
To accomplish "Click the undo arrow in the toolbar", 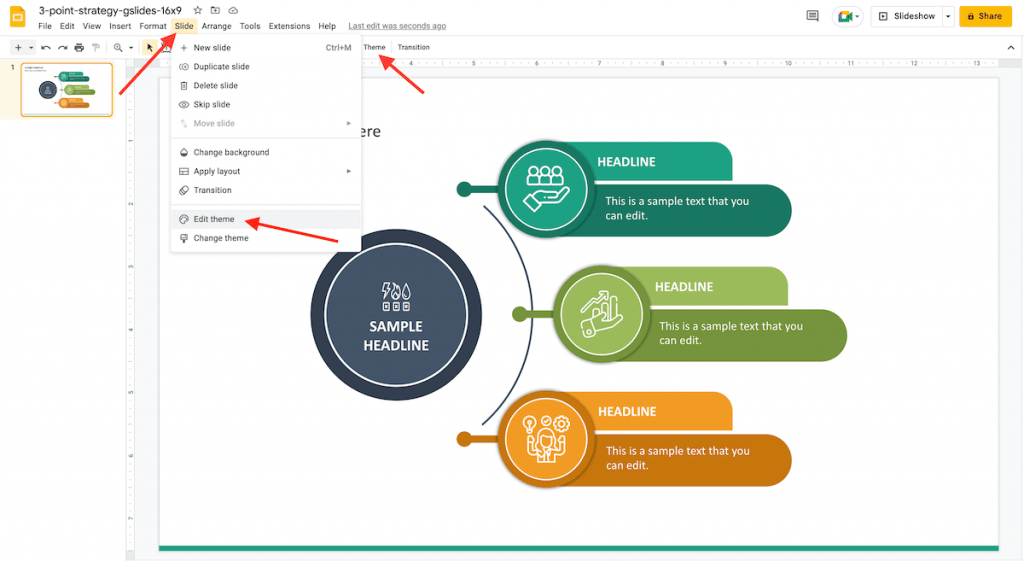I will 46,47.
